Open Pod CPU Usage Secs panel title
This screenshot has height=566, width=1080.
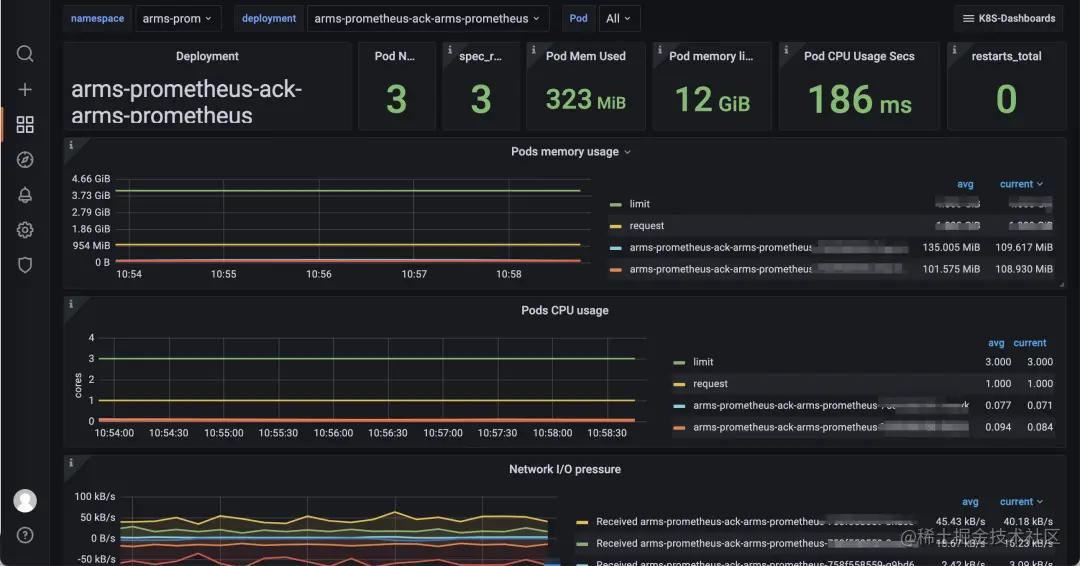[859, 56]
